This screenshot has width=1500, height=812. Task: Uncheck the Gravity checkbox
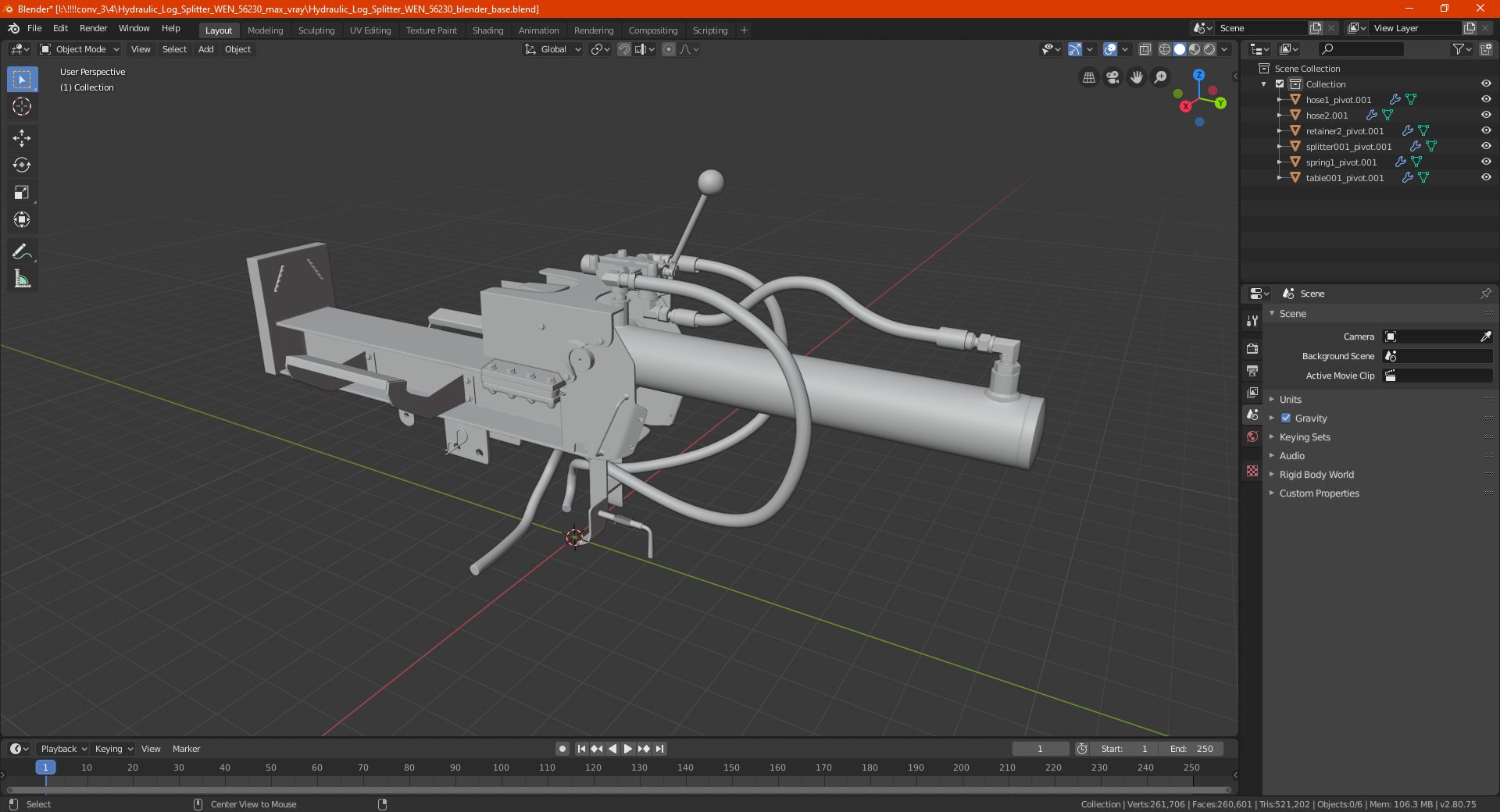click(x=1286, y=418)
